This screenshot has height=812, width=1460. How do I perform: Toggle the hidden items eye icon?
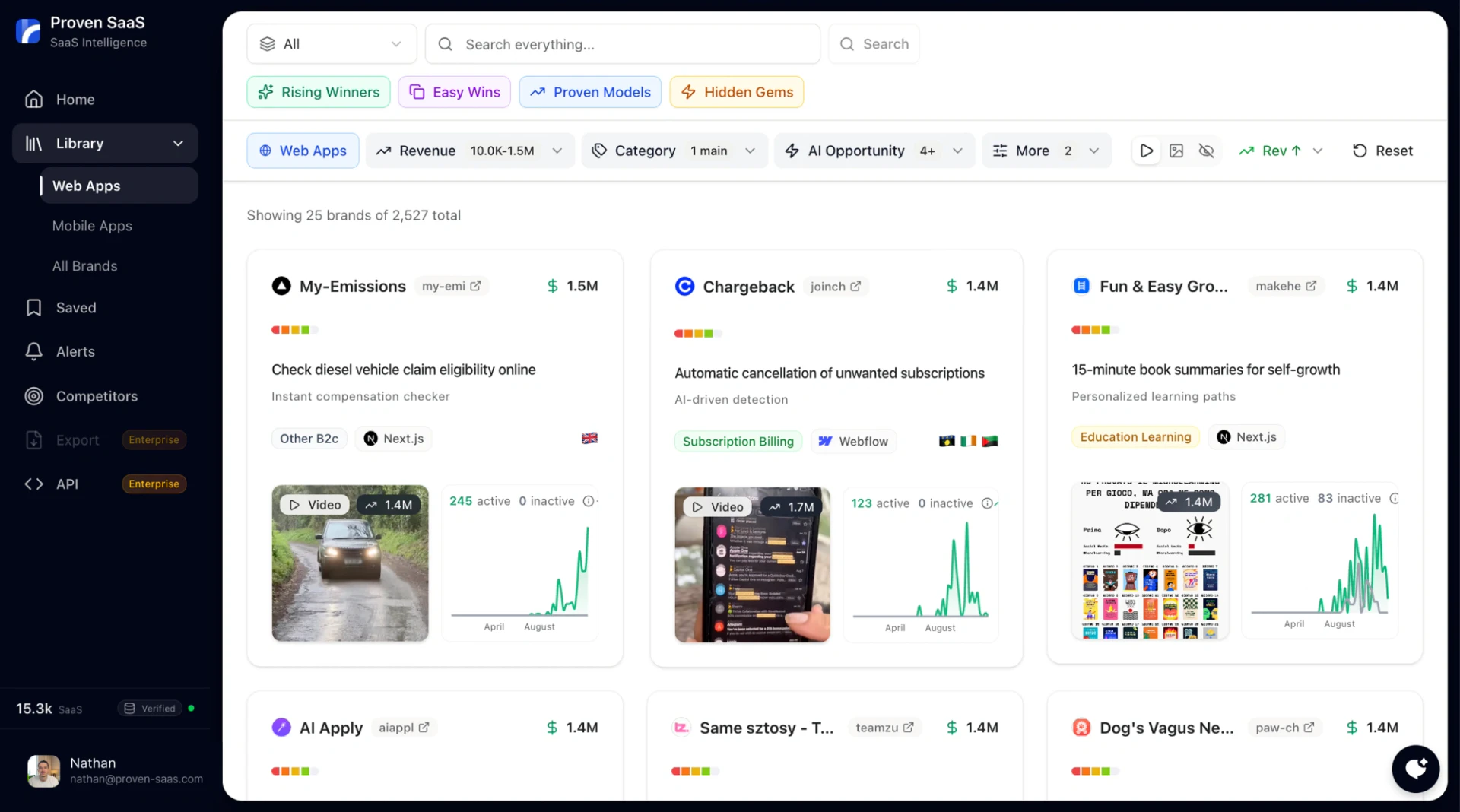(x=1206, y=150)
